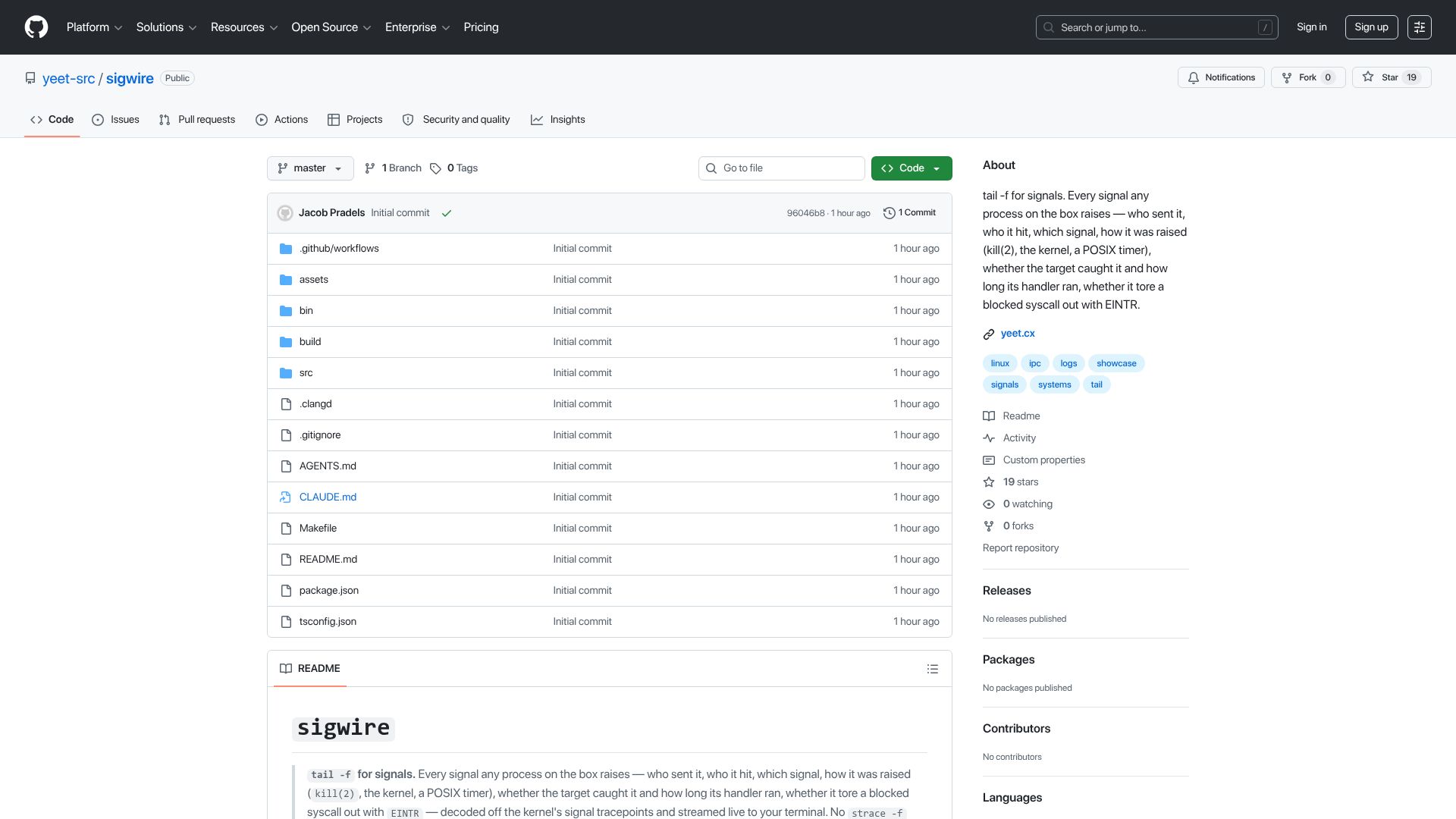The height and width of the screenshot is (819, 1456).
Task: Open the Insights tab
Action: point(558,120)
